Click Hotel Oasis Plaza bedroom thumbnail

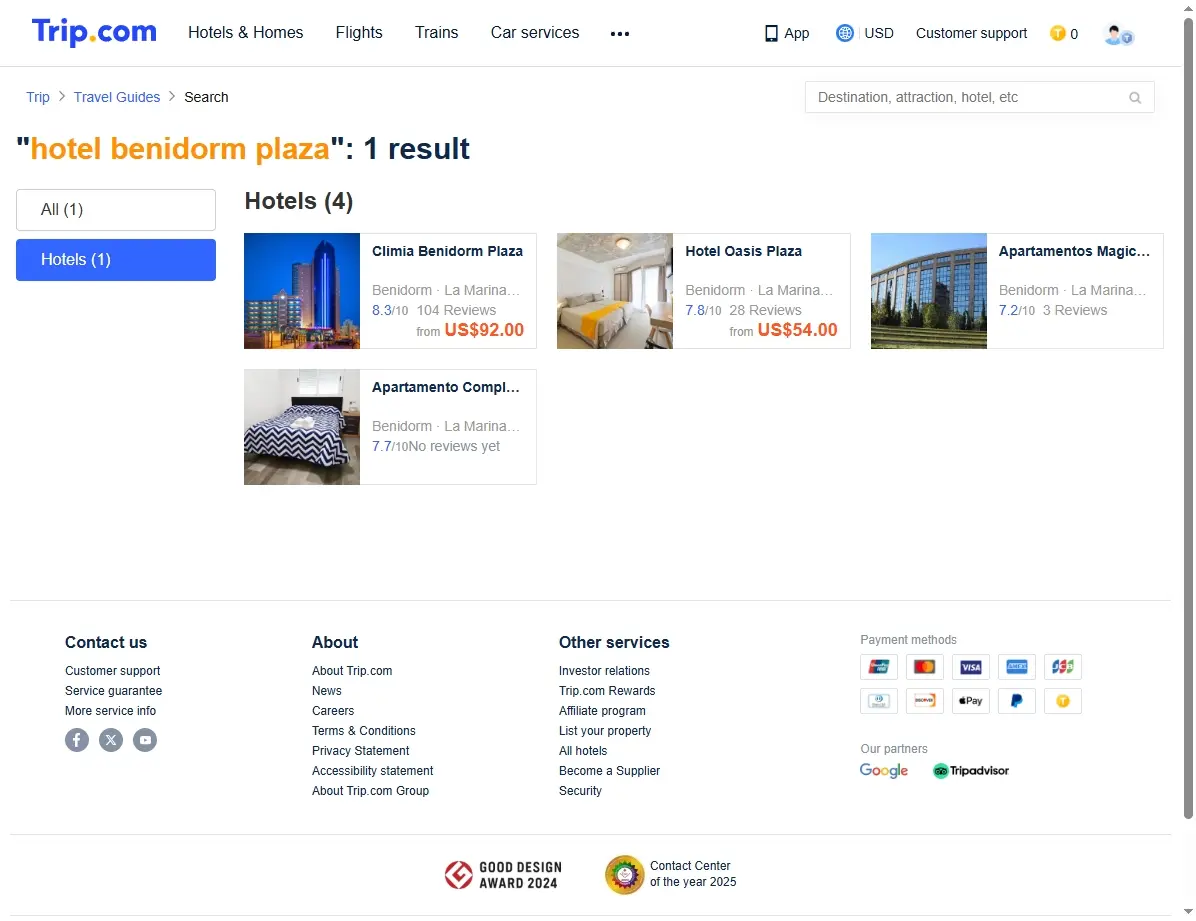615,291
